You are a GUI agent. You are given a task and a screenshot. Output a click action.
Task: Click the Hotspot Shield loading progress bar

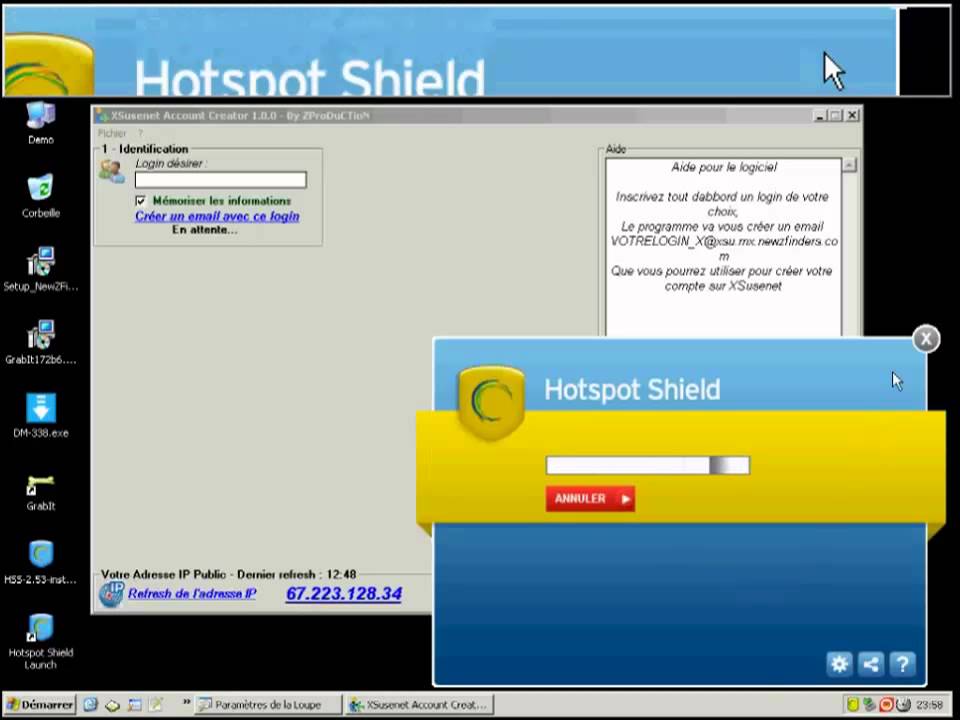[648, 465]
